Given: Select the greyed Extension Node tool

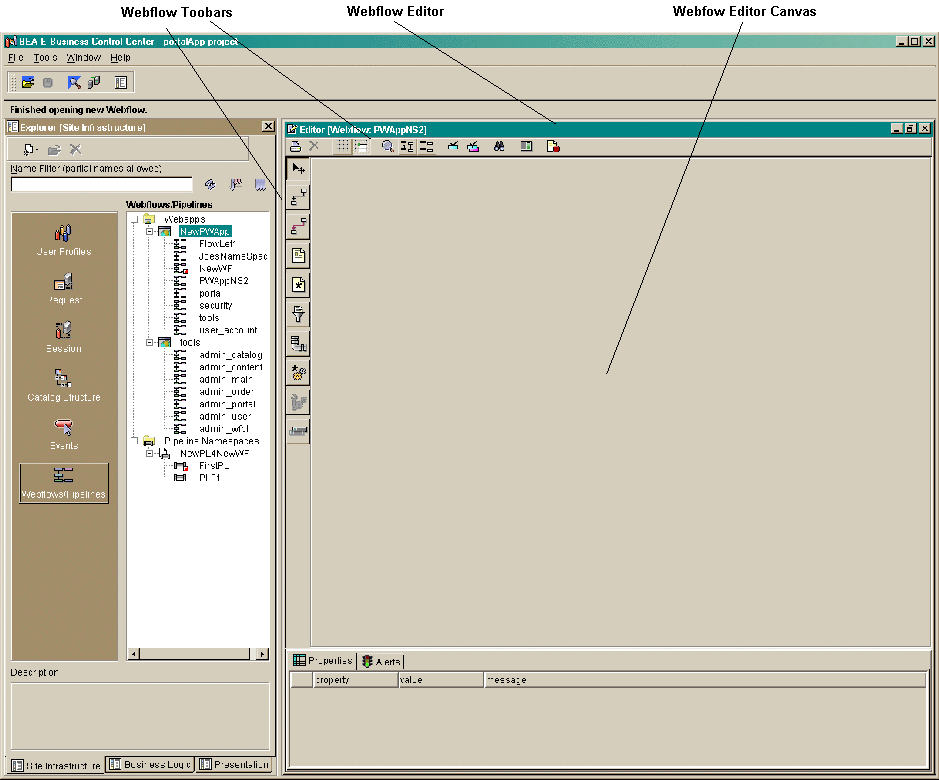Looking at the screenshot, I should 298,401.
